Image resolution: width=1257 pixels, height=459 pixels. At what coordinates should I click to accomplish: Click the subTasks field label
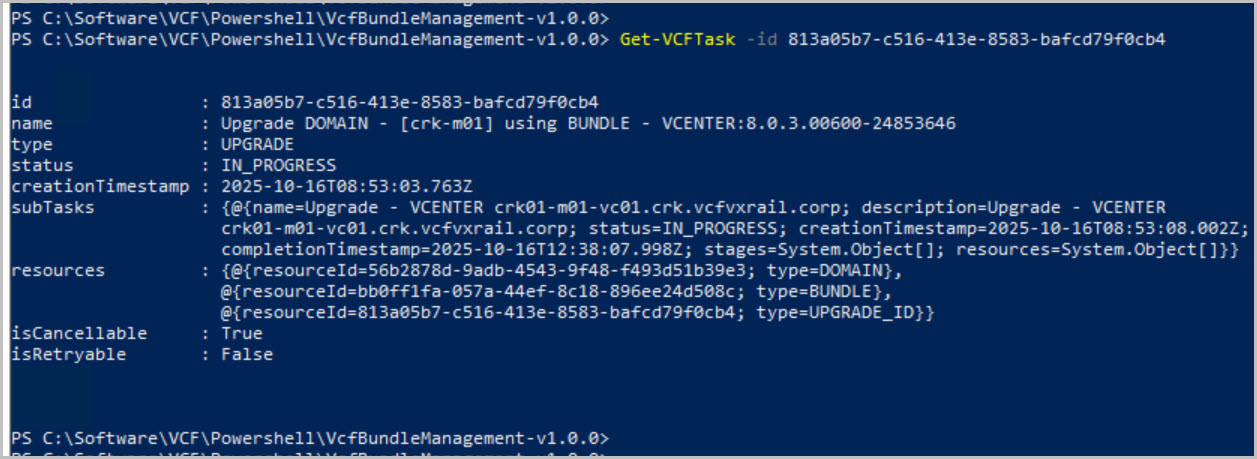(52, 207)
